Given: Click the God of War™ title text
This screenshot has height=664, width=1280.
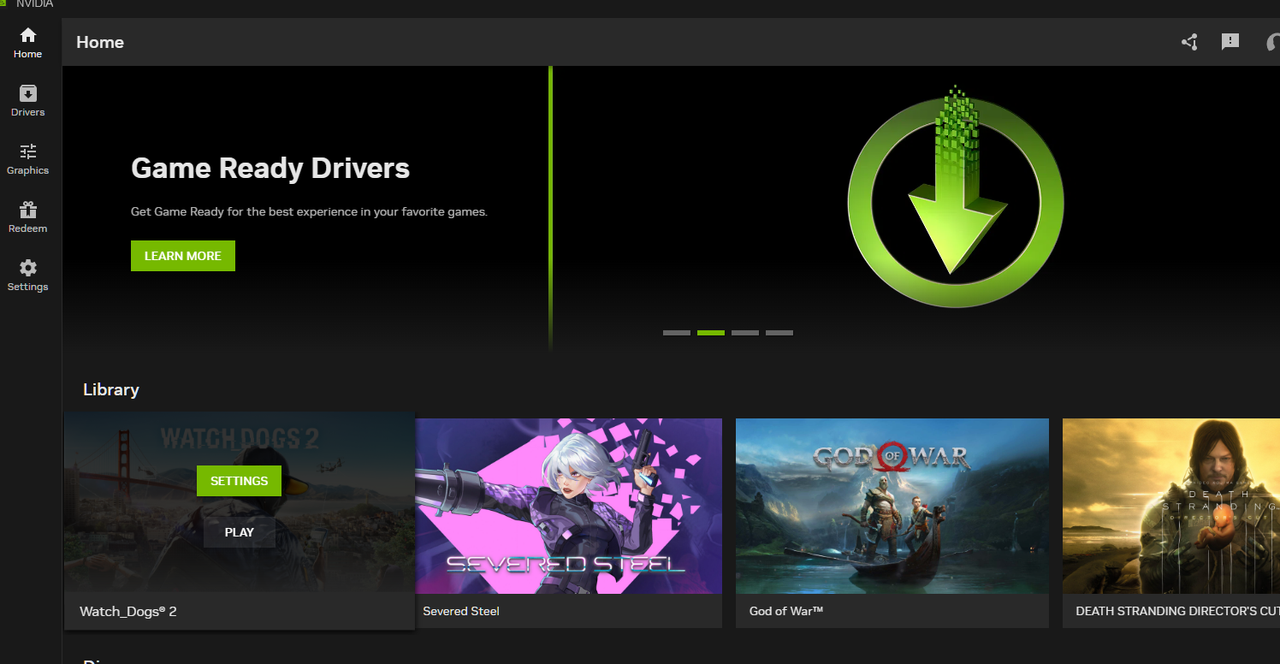Looking at the screenshot, I should click(x=786, y=611).
